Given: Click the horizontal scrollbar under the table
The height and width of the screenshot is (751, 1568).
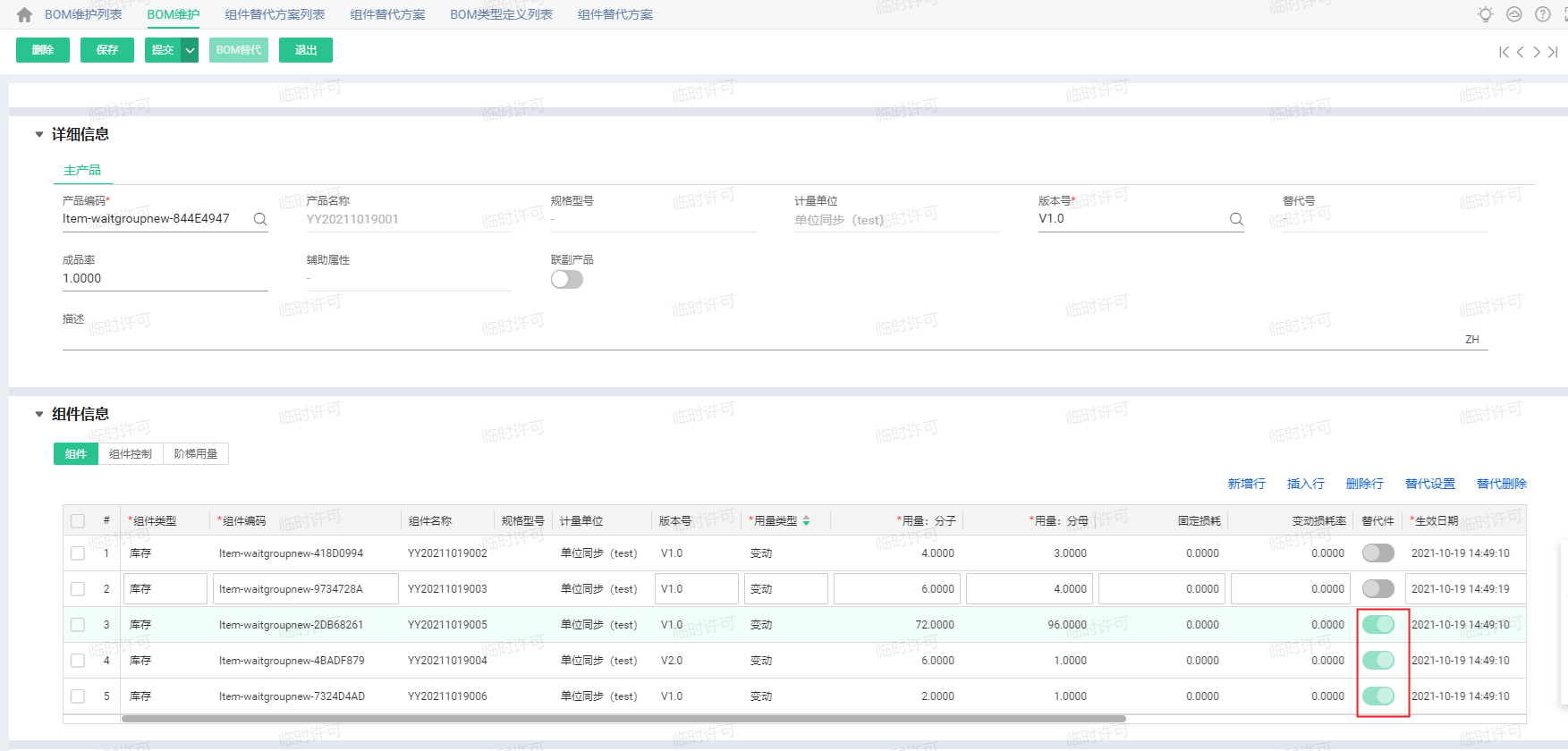Looking at the screenshot, I should pyautogui.click(x=623, y=719).
